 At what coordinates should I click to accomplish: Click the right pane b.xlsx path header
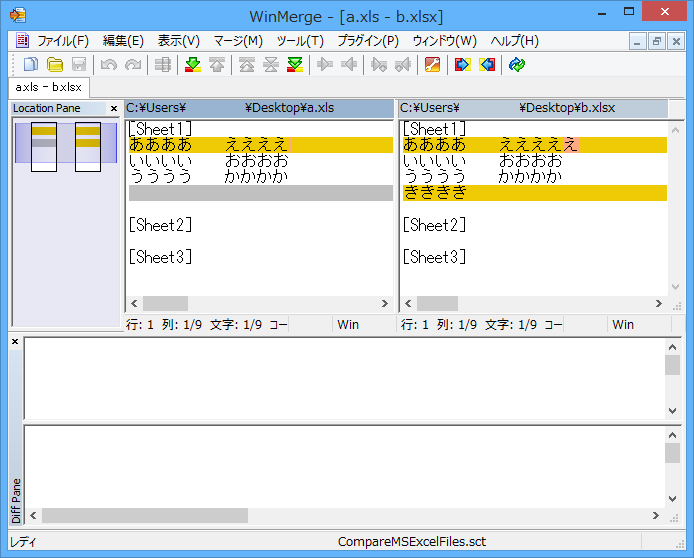click(533, 108)
